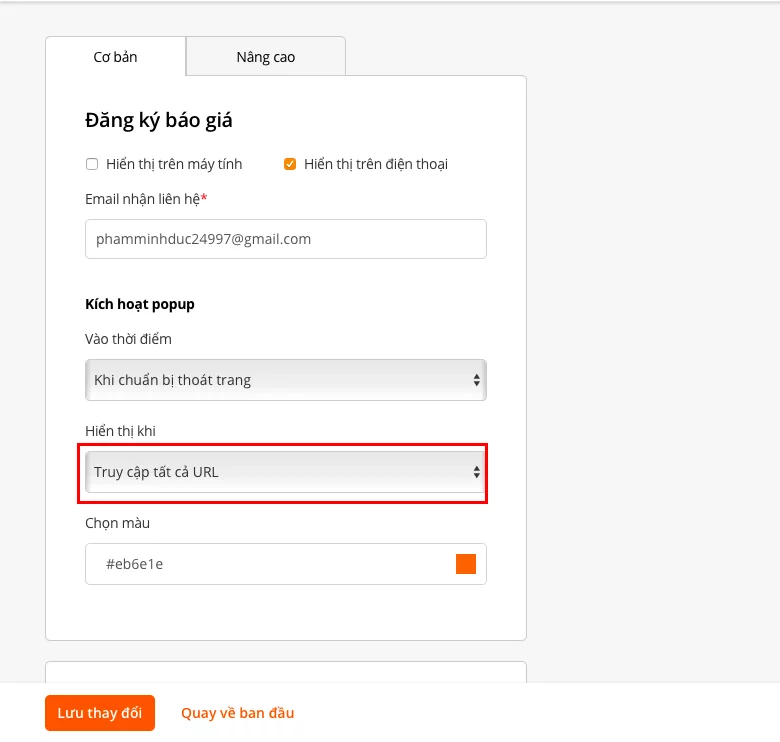Click the Vào thời điểm label
This screenshot has width=780, height=742.
128,339
